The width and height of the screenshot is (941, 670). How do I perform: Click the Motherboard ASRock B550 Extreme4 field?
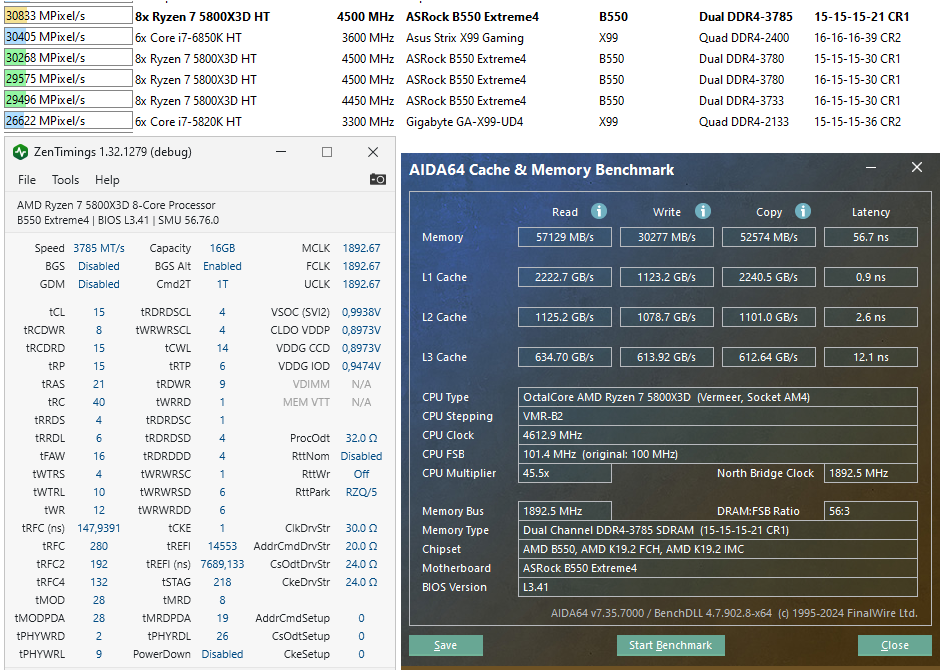click(x=718, y=568)
